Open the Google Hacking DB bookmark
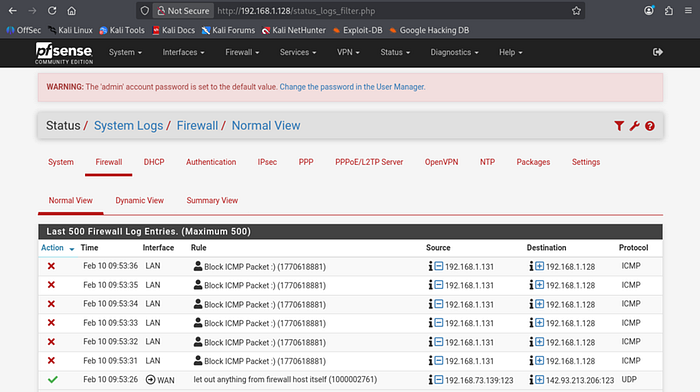Image resolution: width=700 pixels, height=392 pixels. click(429, 30)
